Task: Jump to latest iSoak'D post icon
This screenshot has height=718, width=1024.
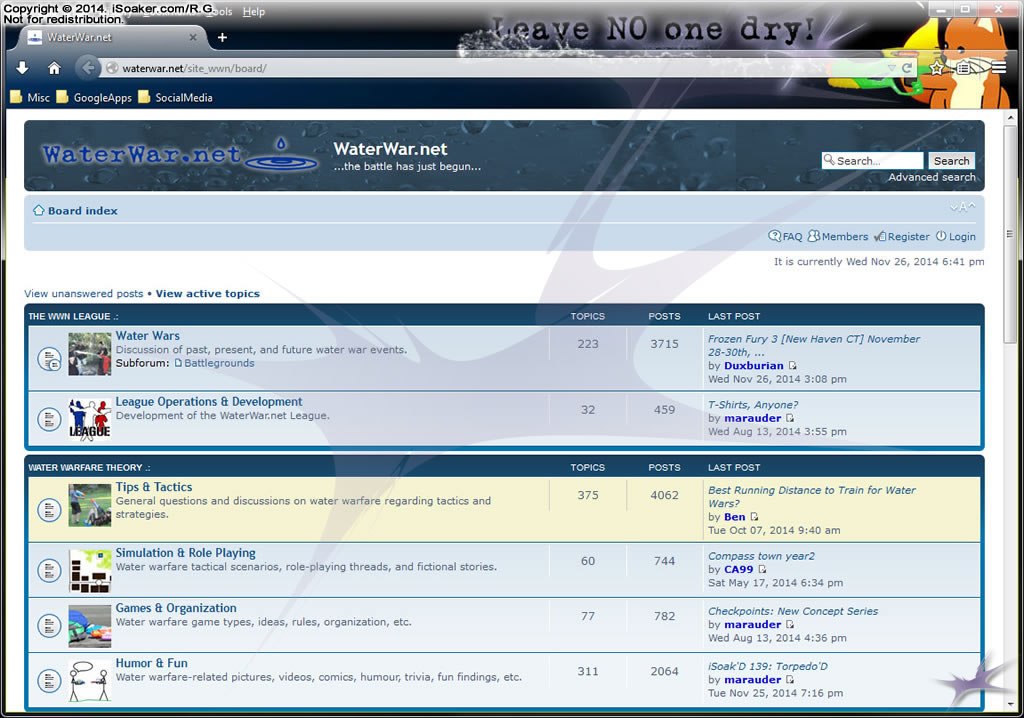Action: point(790,679)
